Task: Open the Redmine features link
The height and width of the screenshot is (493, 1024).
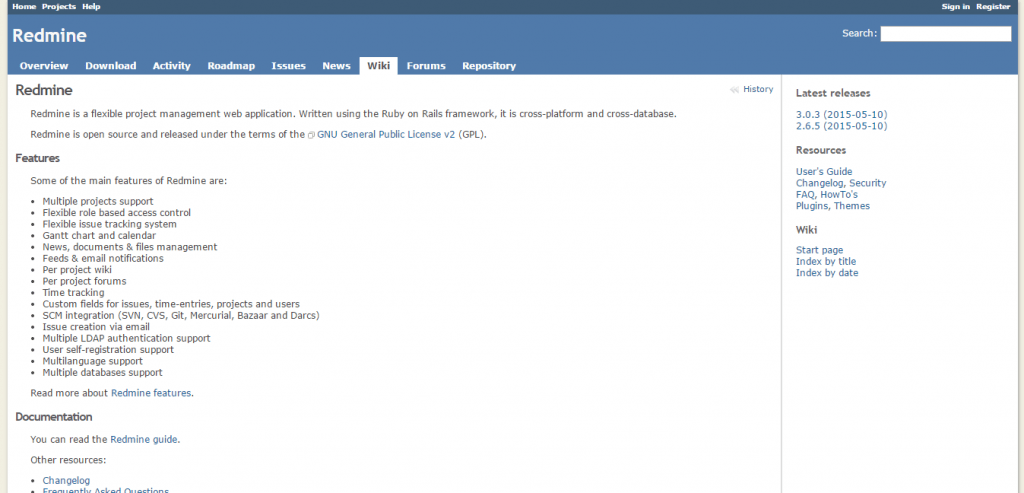Action: (151, 393)
